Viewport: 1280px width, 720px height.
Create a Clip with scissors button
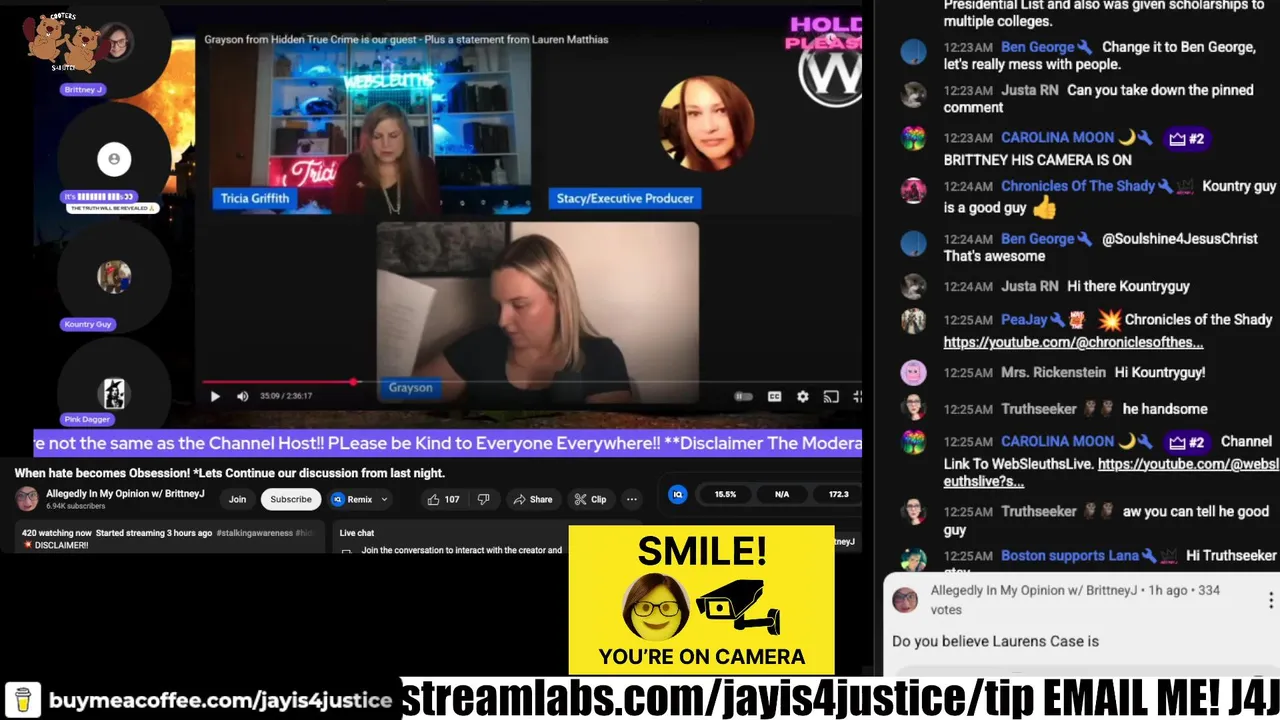click(x=590, y=499)
